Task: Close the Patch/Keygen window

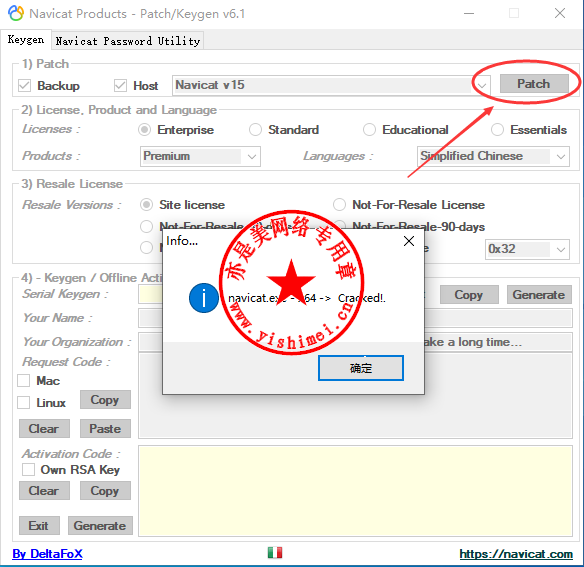Action: click(560, 13)
